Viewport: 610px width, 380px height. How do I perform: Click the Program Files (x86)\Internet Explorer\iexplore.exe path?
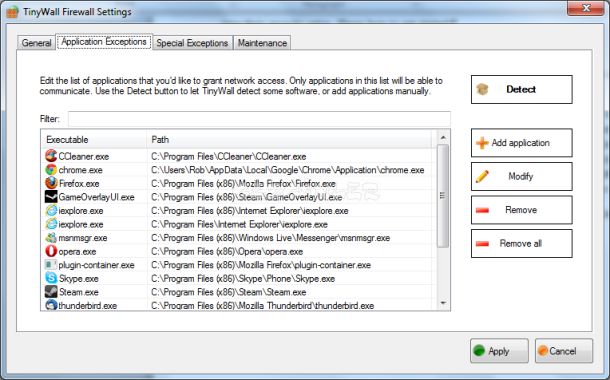pos(249,211)
